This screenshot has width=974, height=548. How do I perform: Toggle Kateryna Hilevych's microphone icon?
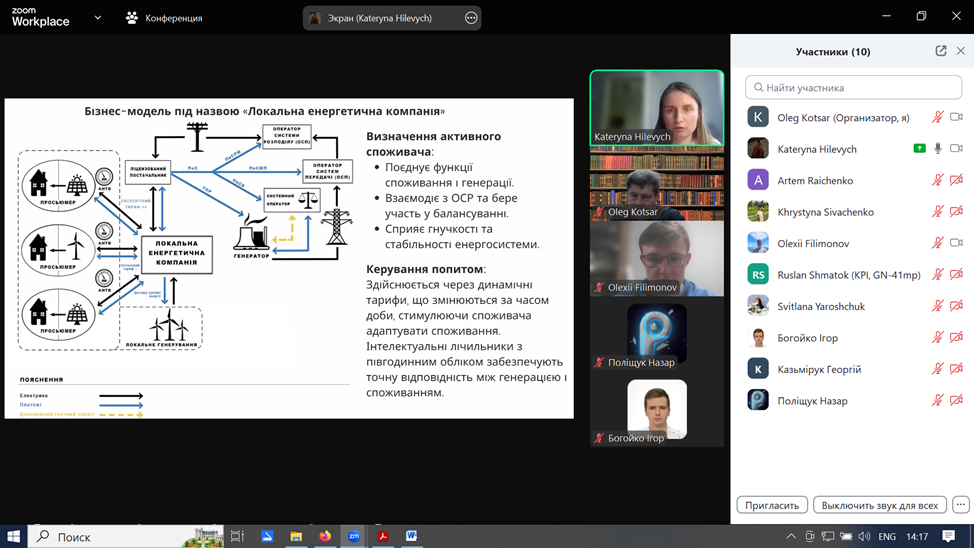click(937, 148)
